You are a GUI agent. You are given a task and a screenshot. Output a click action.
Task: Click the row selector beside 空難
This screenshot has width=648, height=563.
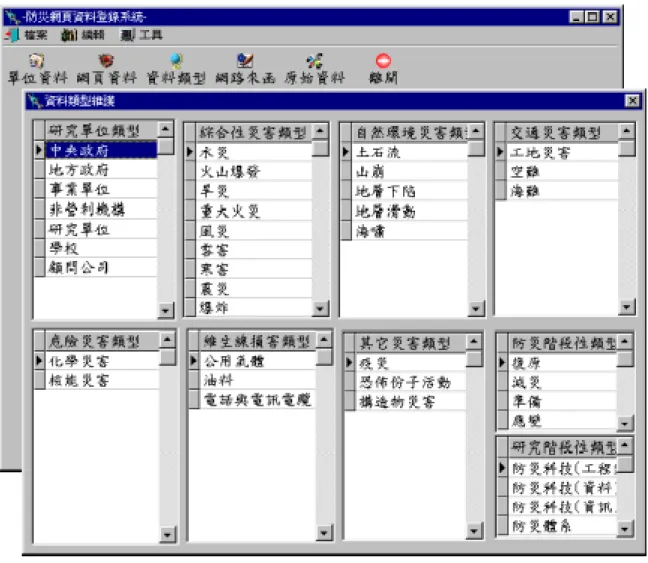500,172
